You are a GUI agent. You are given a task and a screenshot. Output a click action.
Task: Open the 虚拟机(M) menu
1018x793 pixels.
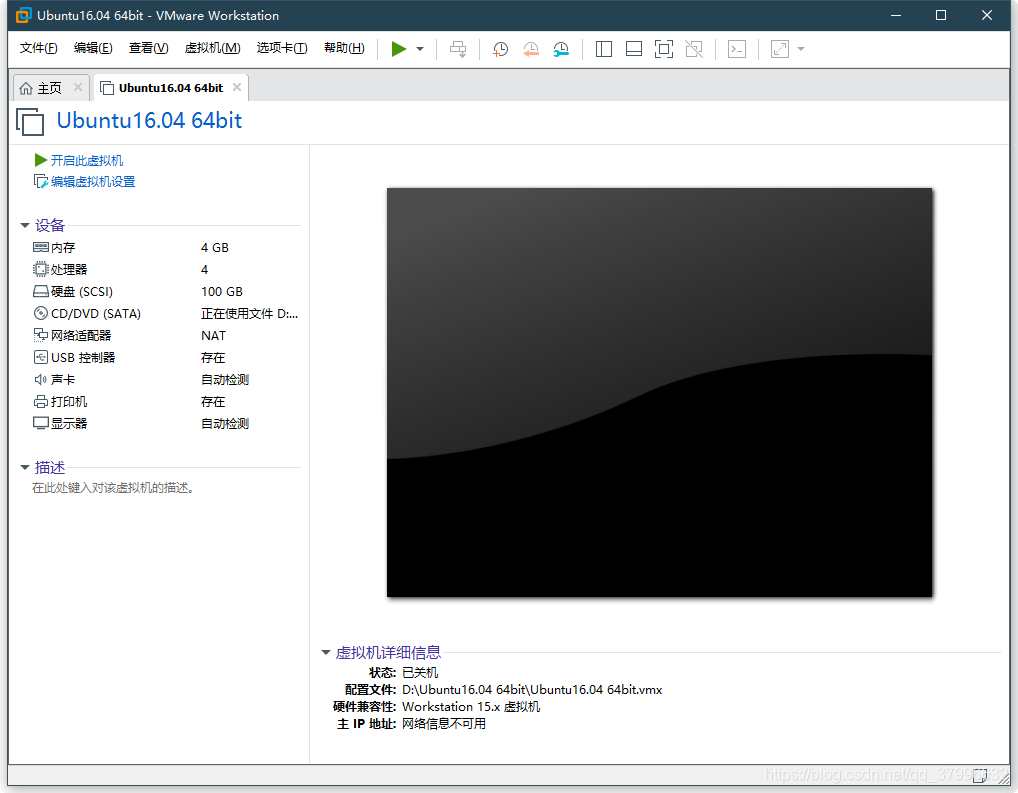pos(212,48)
